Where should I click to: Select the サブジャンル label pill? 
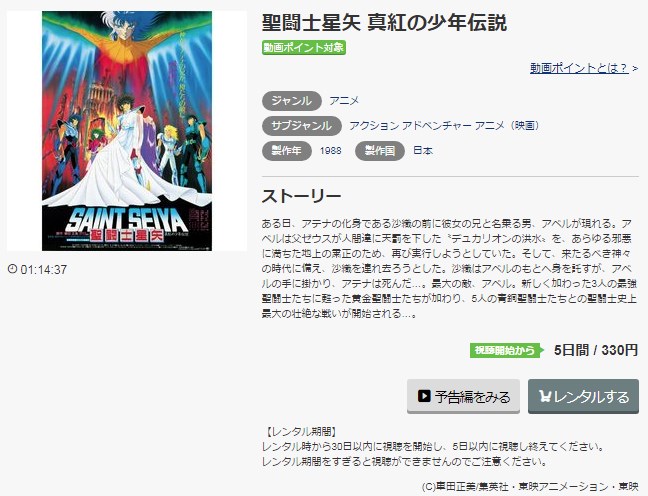point(302,126)
